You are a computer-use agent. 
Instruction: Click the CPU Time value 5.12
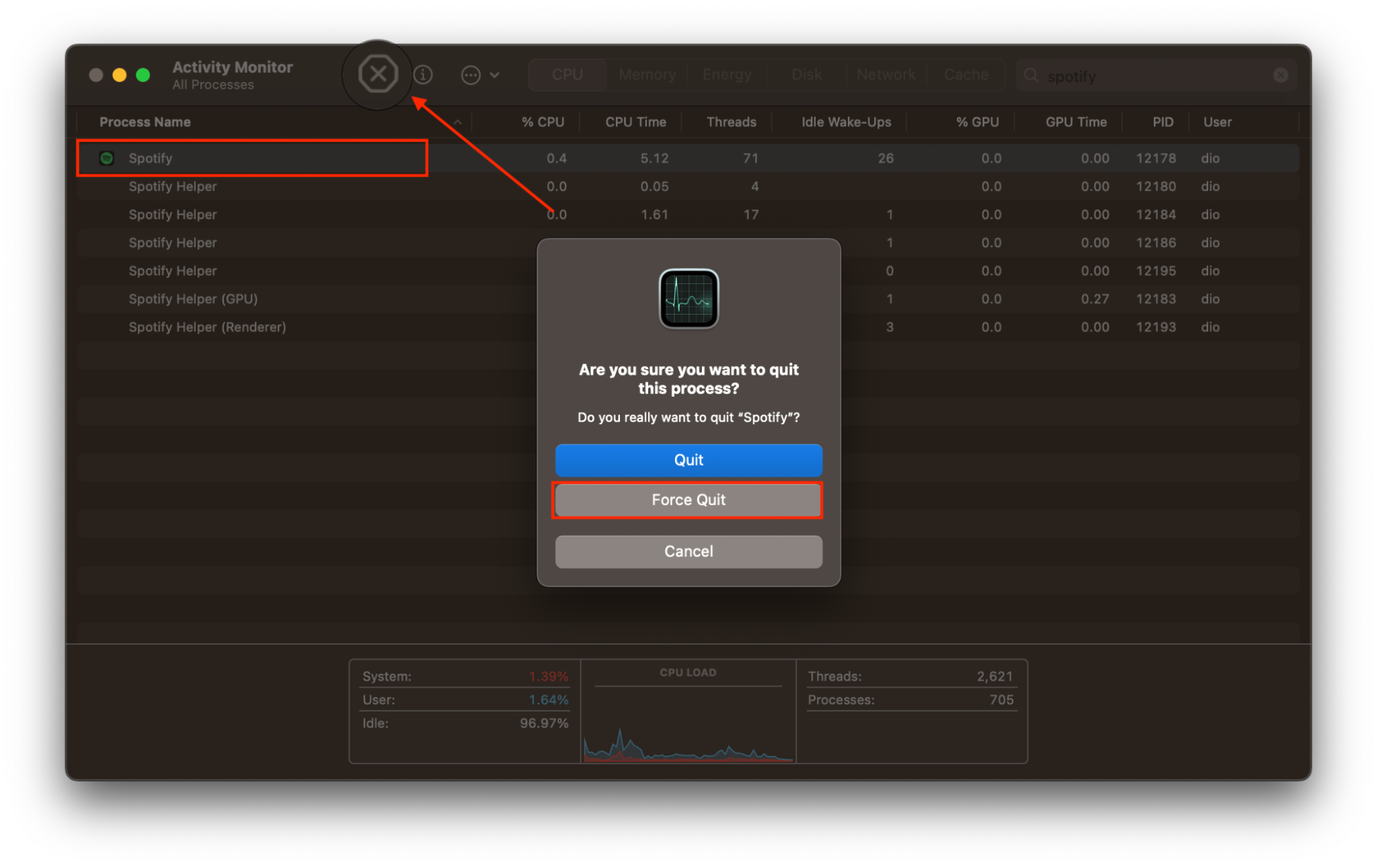pos(654,158)
